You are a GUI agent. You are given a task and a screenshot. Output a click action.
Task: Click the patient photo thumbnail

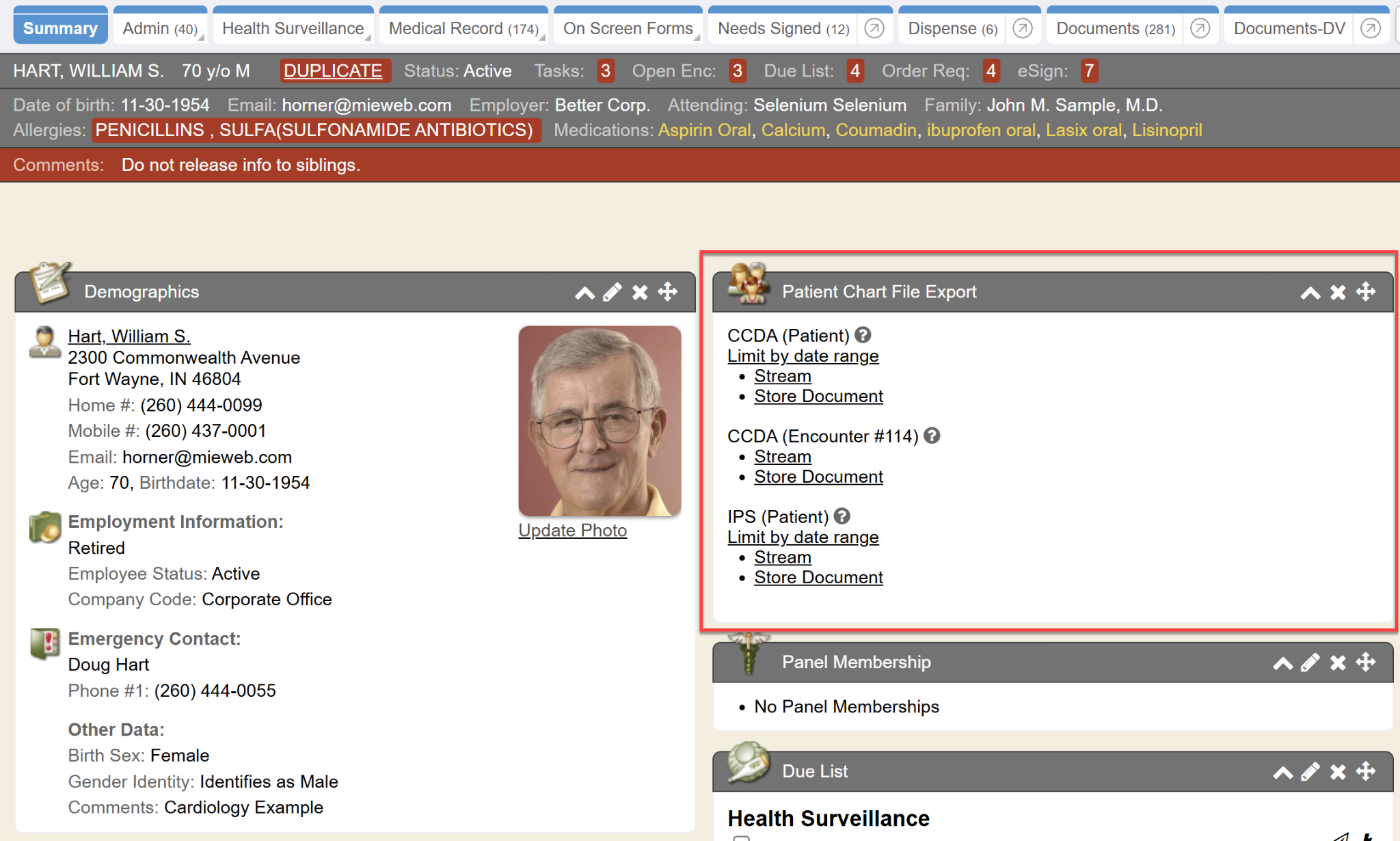600,420
